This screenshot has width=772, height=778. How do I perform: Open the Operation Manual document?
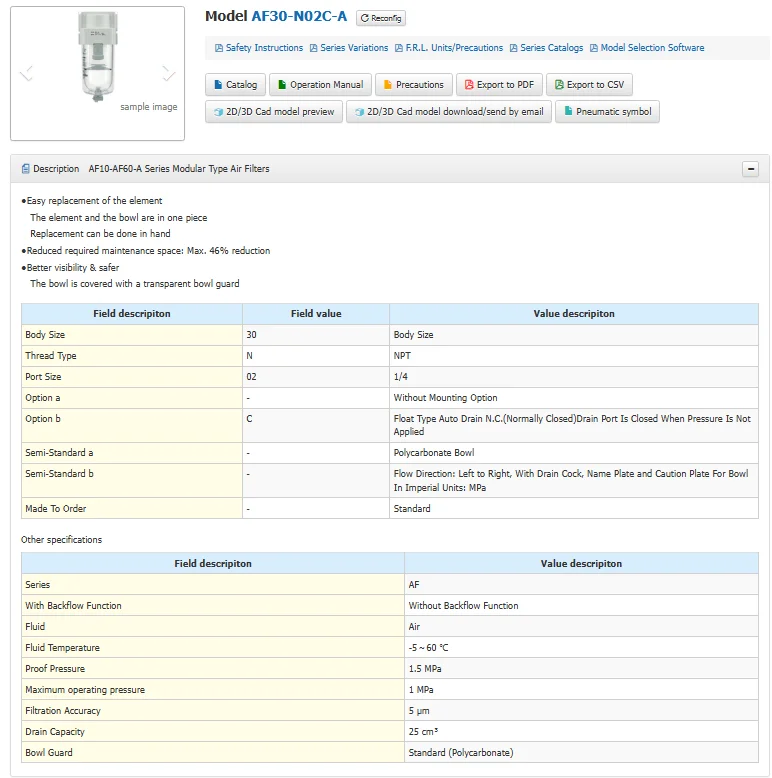point(320,85)
